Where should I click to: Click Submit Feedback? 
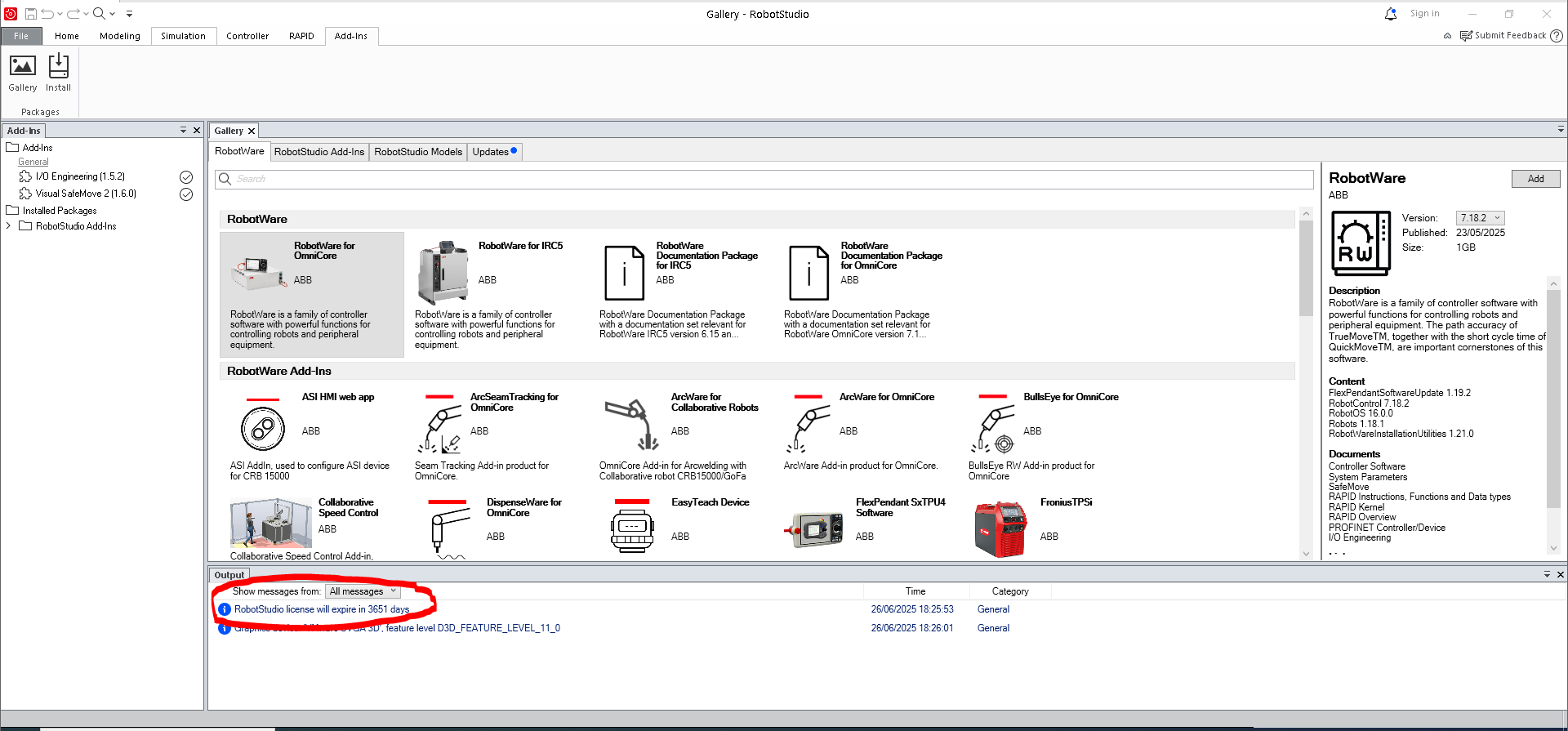tap(1503, 36)
